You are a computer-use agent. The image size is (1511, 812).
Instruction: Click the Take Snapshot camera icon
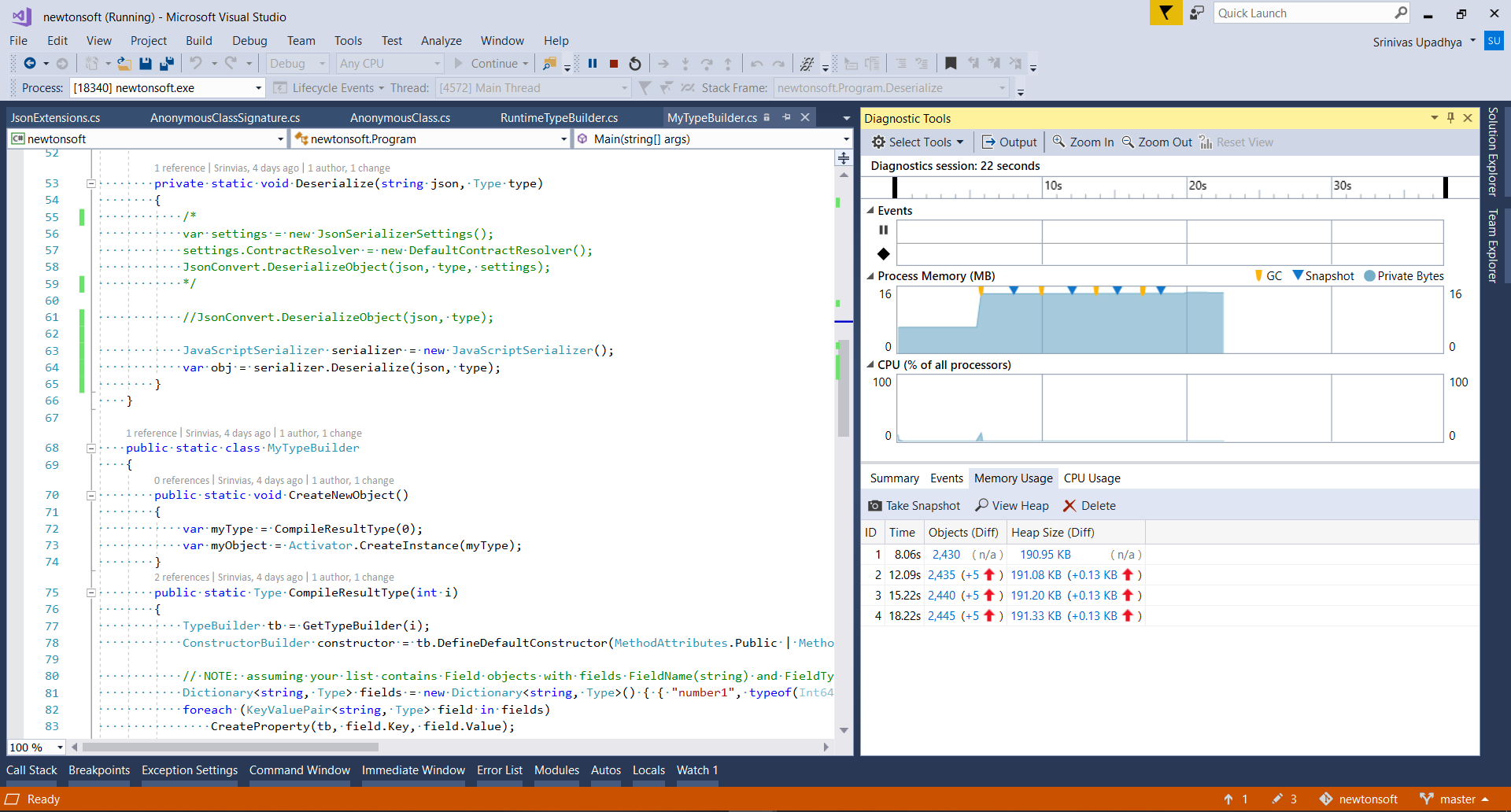tap(875, 506)
